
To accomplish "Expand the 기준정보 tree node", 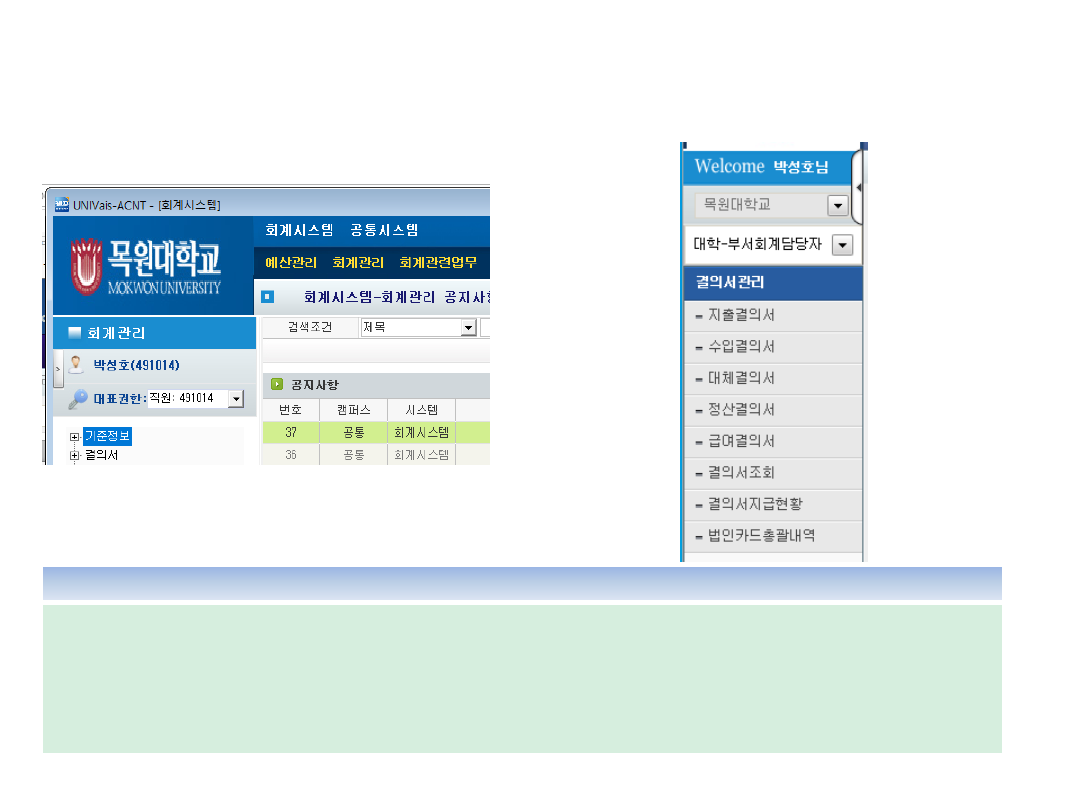I will pyautogui.click(x=74, y=437).
